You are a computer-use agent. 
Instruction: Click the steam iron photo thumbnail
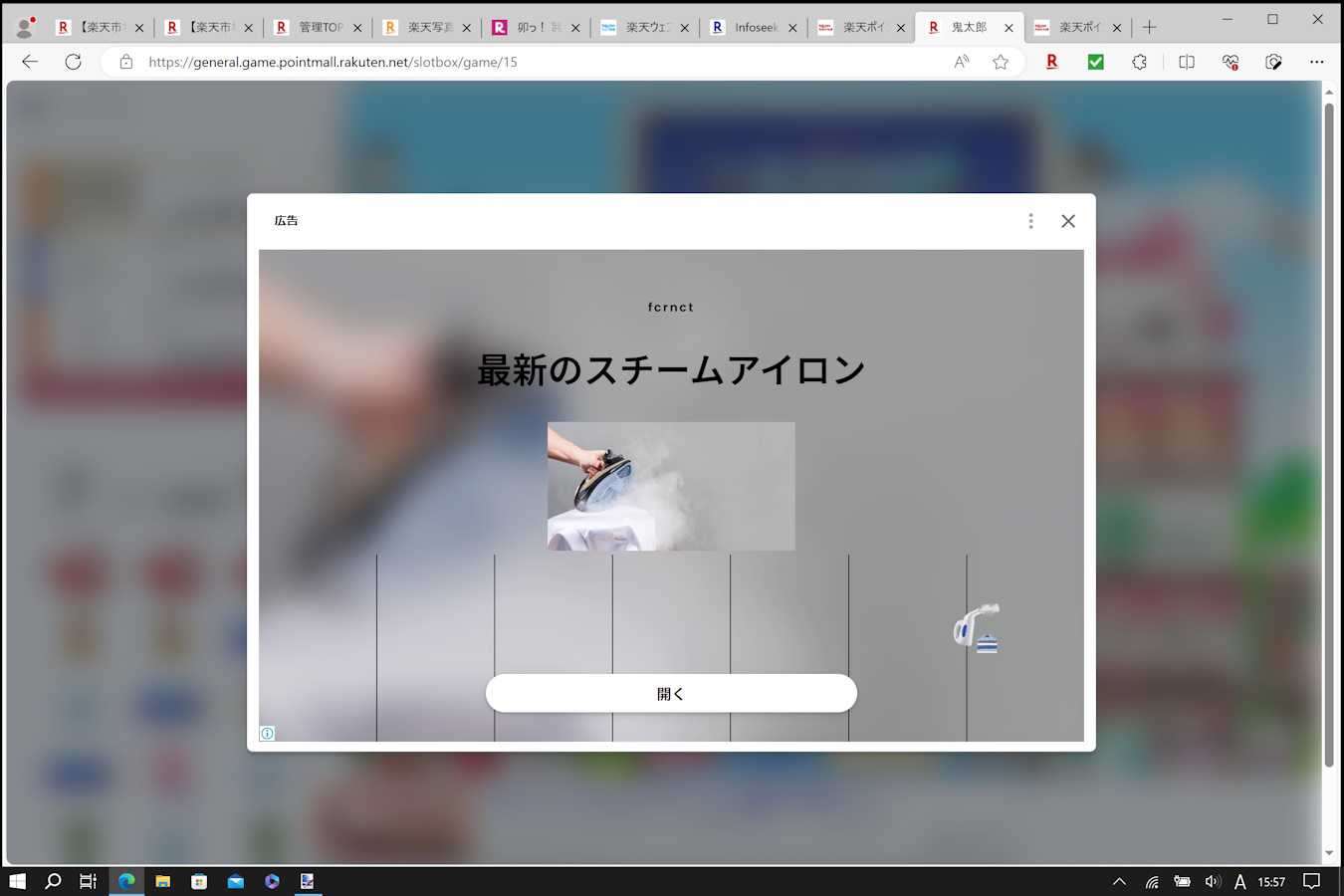click(x=671, y=486)
